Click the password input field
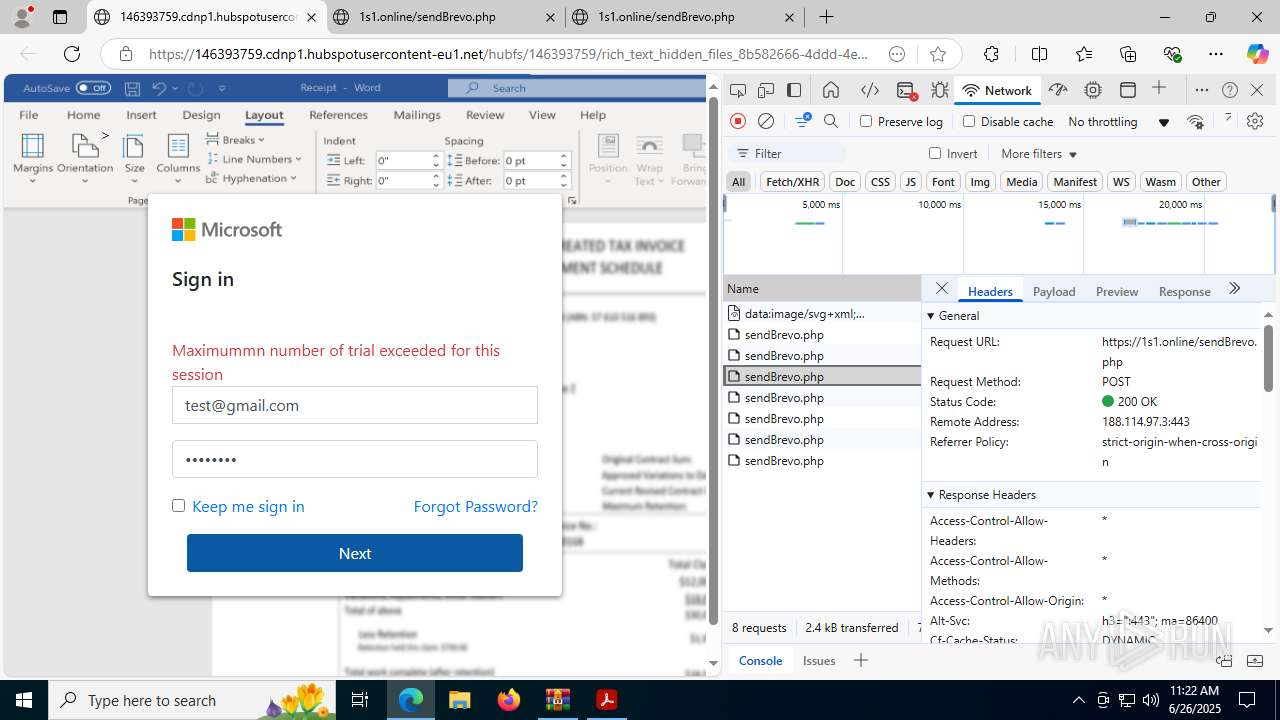This screenshot has width=1280, height=720. click(x=355, y=459)
